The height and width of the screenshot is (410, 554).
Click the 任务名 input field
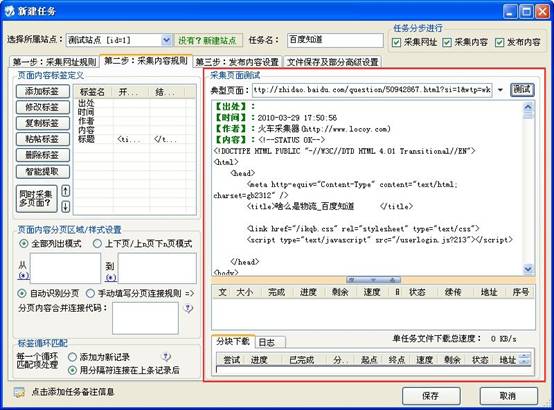[335, 40]
